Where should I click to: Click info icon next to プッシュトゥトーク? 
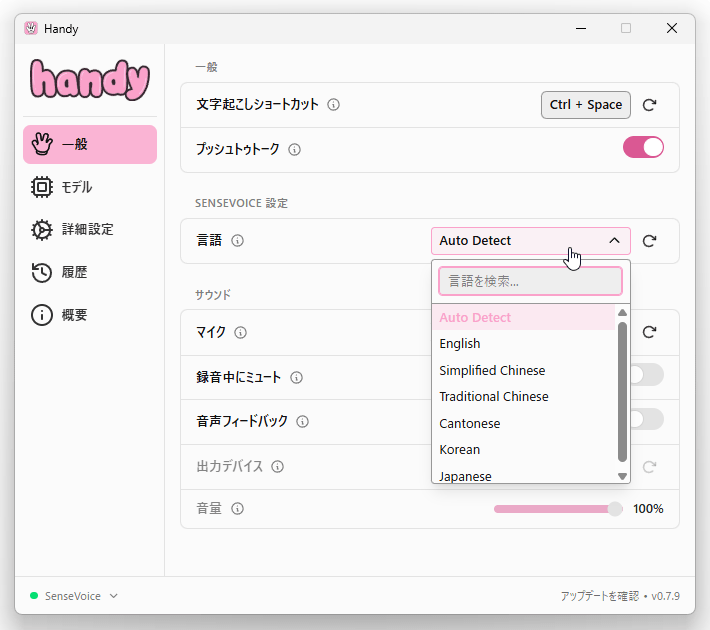pos(294,149)
